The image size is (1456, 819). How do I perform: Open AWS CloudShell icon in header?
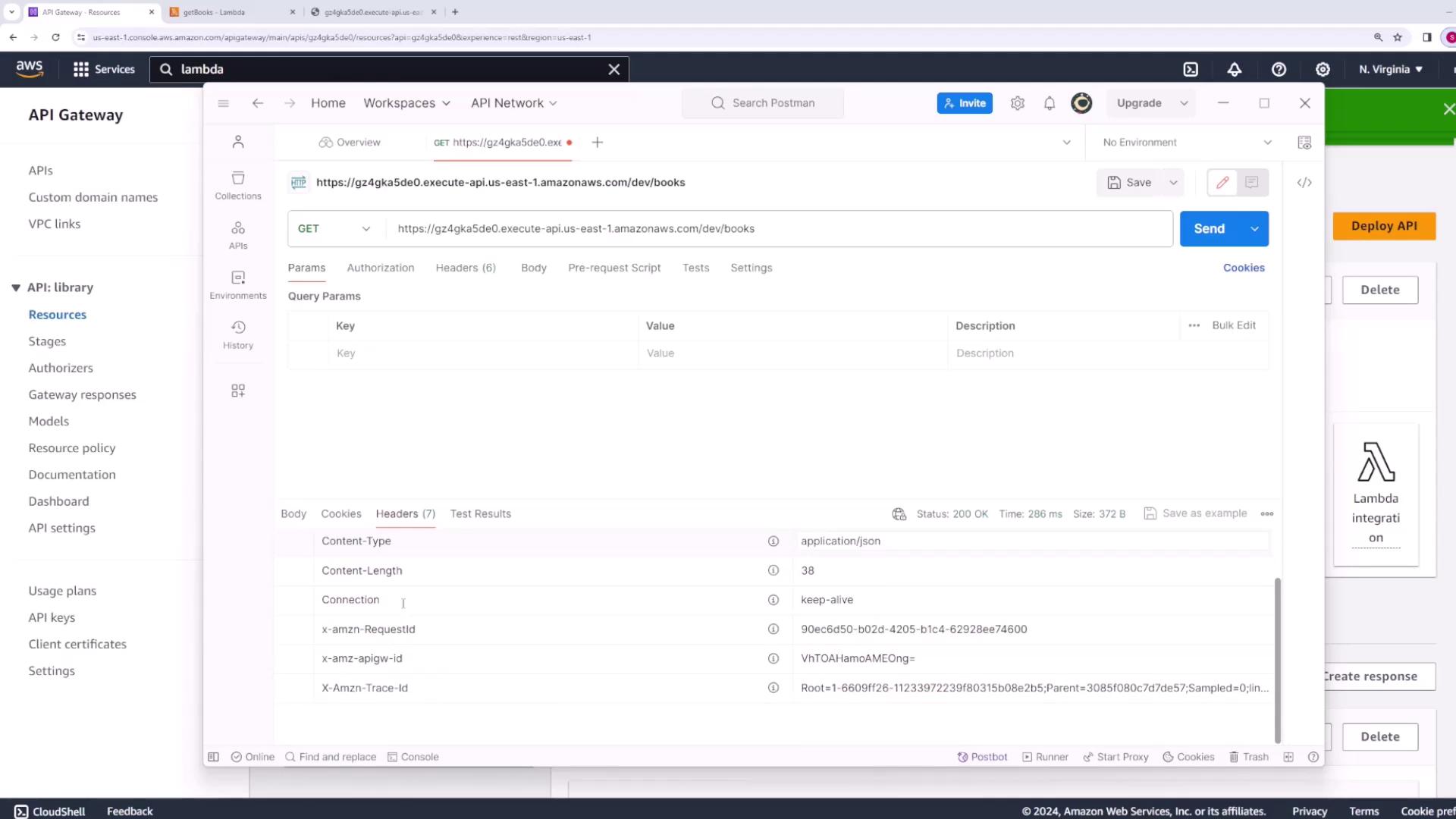pos(1191,69)
